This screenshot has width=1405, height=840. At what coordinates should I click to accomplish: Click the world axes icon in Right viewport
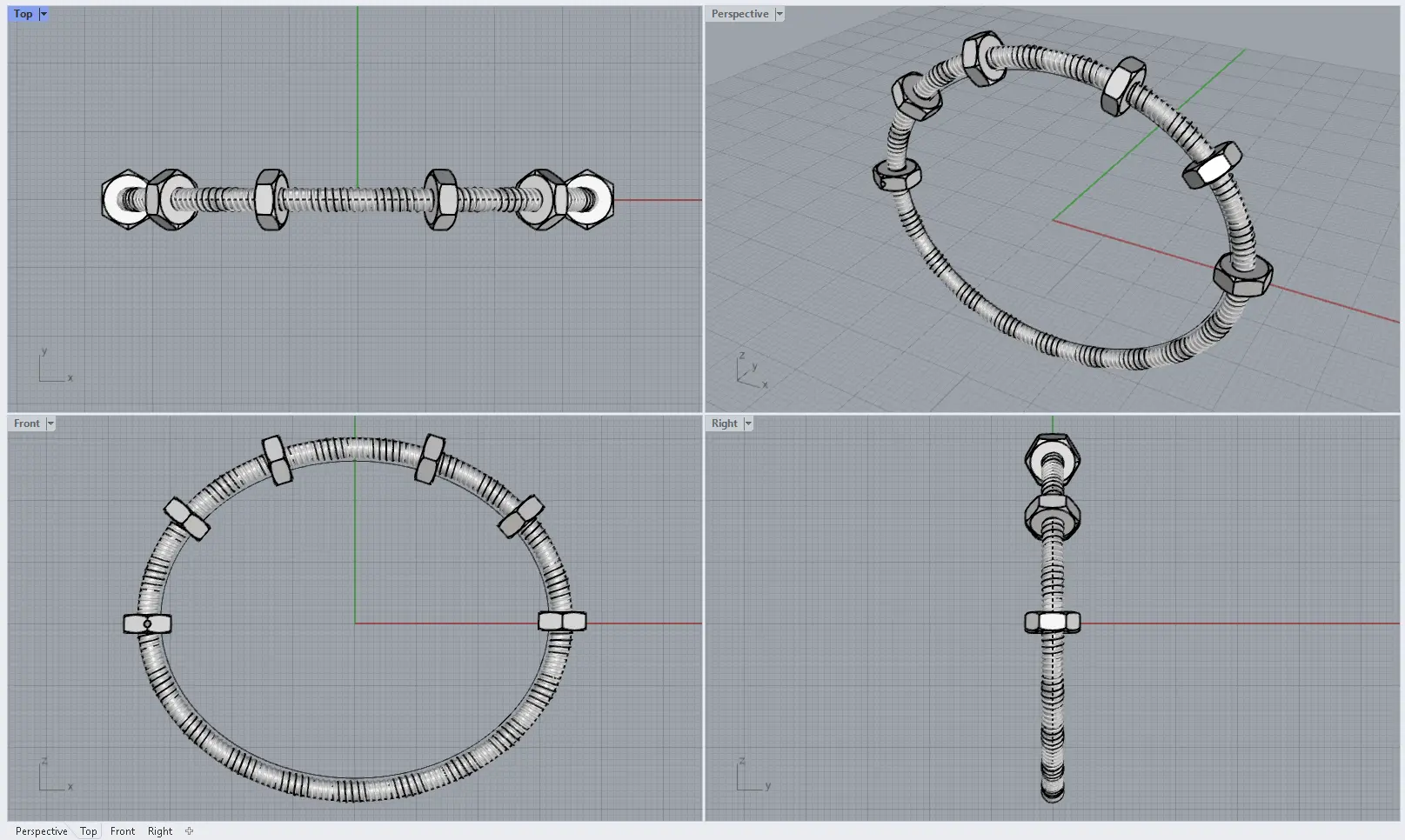pos(752,776)
